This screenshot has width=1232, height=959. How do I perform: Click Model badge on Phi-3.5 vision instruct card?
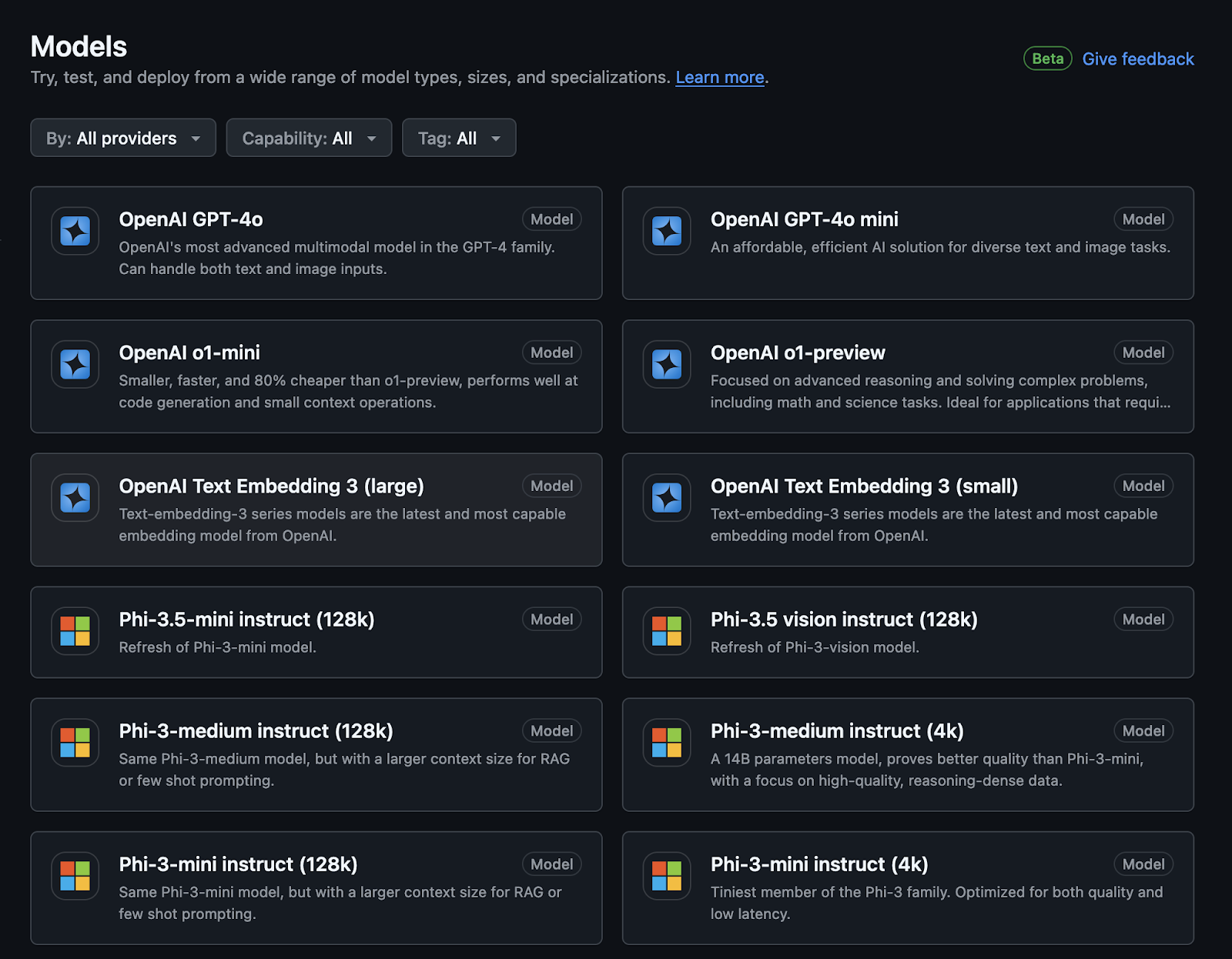point(1143,620)
